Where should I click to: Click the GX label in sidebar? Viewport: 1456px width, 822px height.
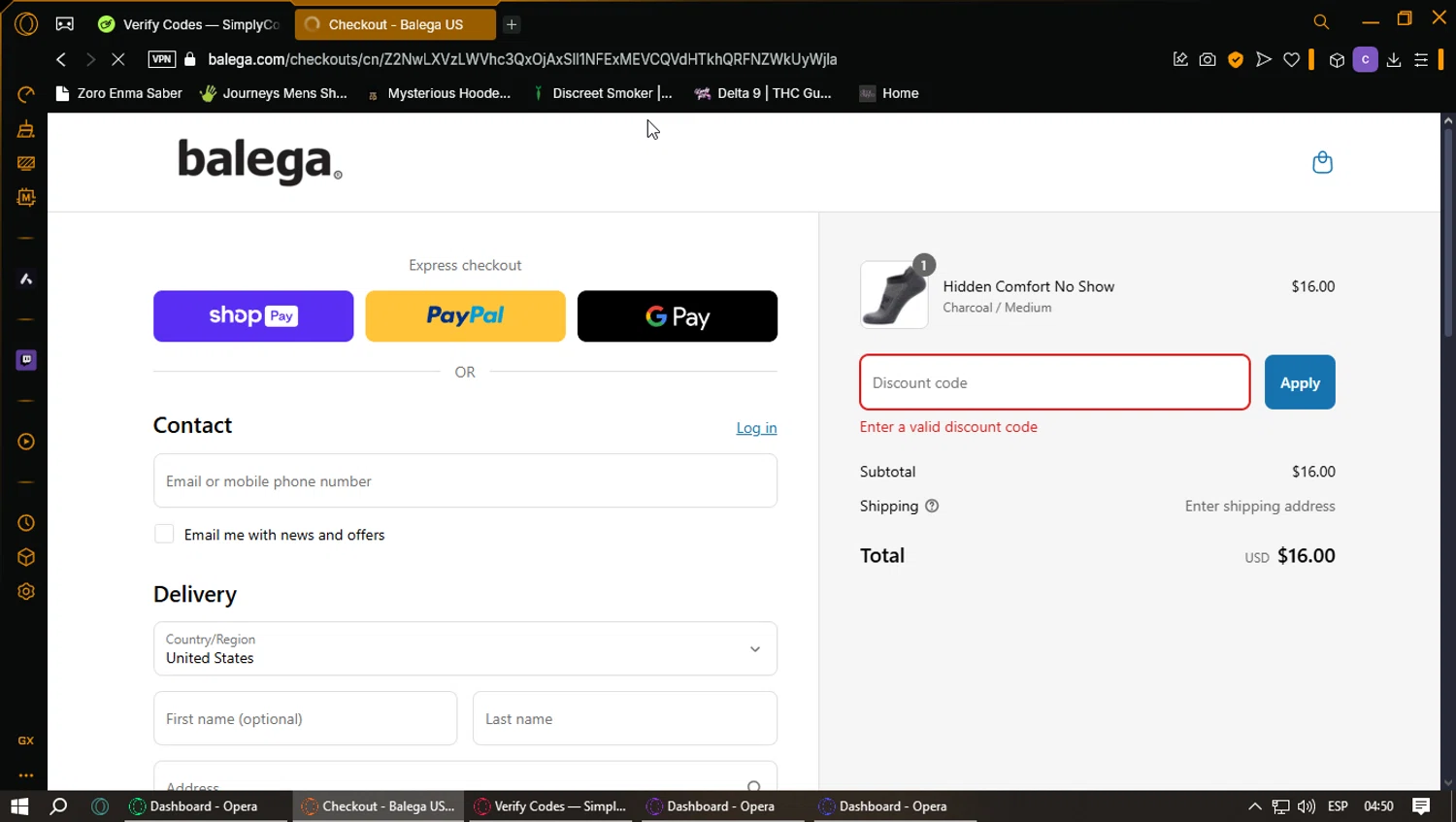(x=26, y=740)
